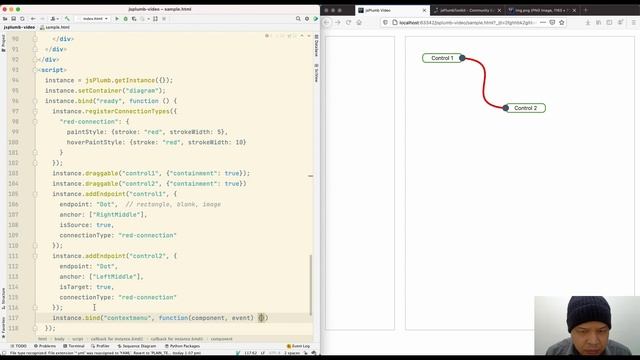Image resolution: width=640 pixels, height=360 pixels.
Task: Open the Profiler tool window
Action: click(100, 346)
